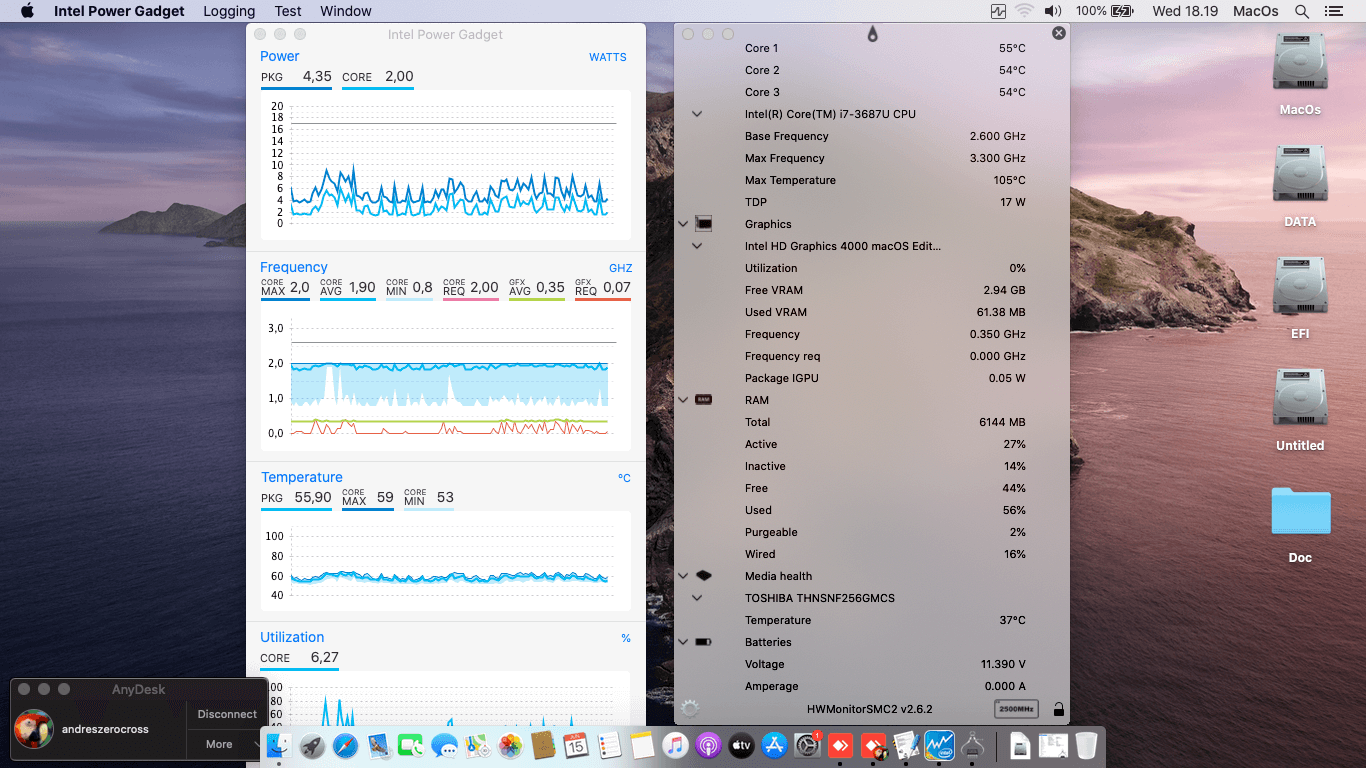The height and width of the screenshot is (768, 1366).
Task: Open Calendar from the Dock
Action: (x=576, y=745)
